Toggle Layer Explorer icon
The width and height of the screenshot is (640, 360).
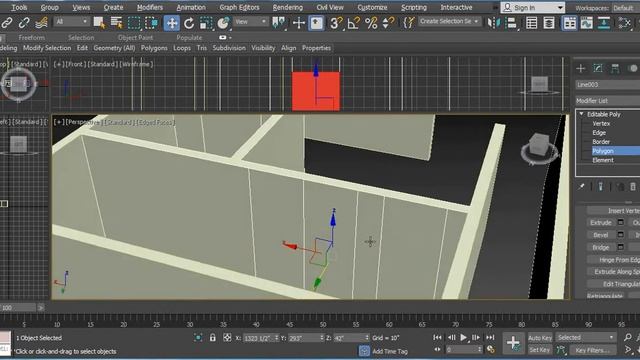(x=549, y=23)
